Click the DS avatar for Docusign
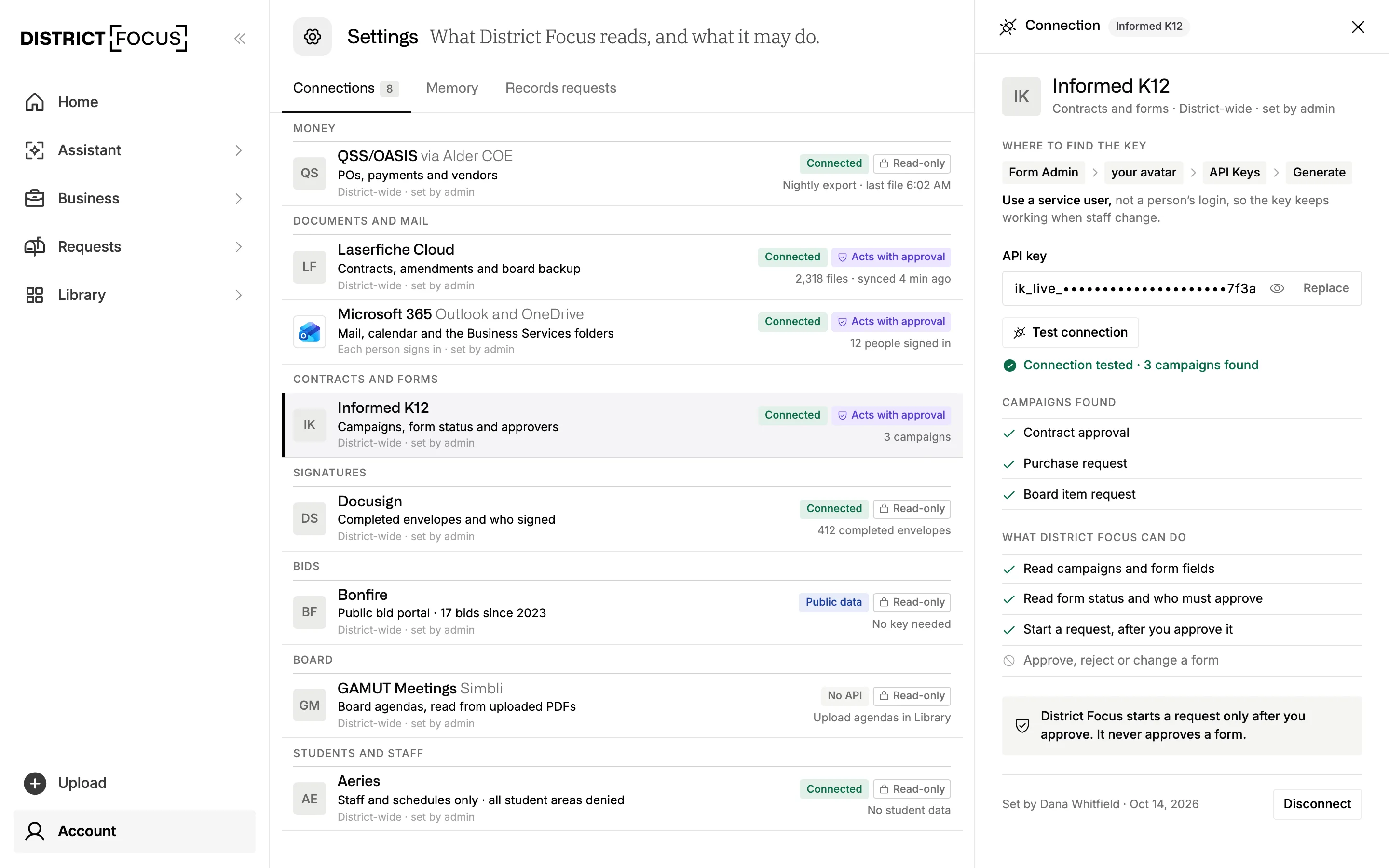 [x=309, y=518]
